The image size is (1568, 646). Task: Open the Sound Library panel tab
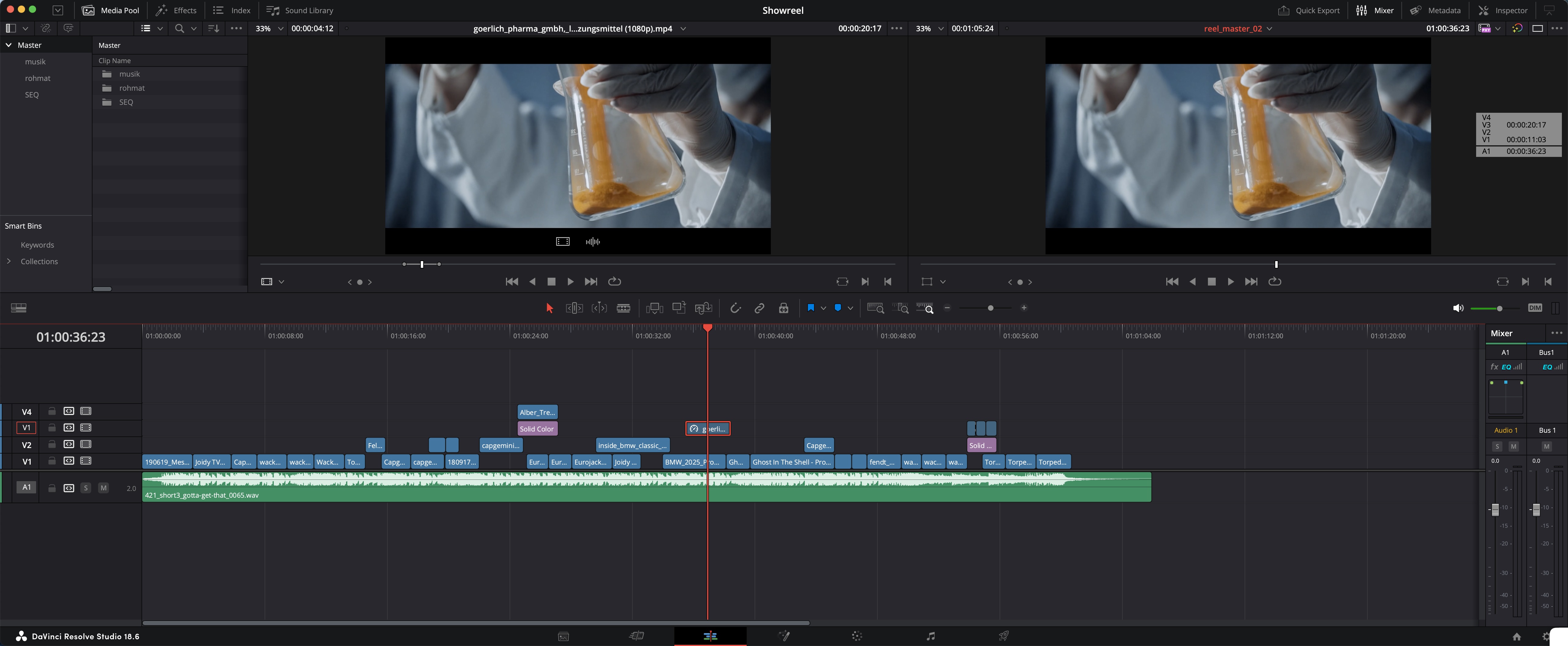pyautogui.click(x=300, y=10)
